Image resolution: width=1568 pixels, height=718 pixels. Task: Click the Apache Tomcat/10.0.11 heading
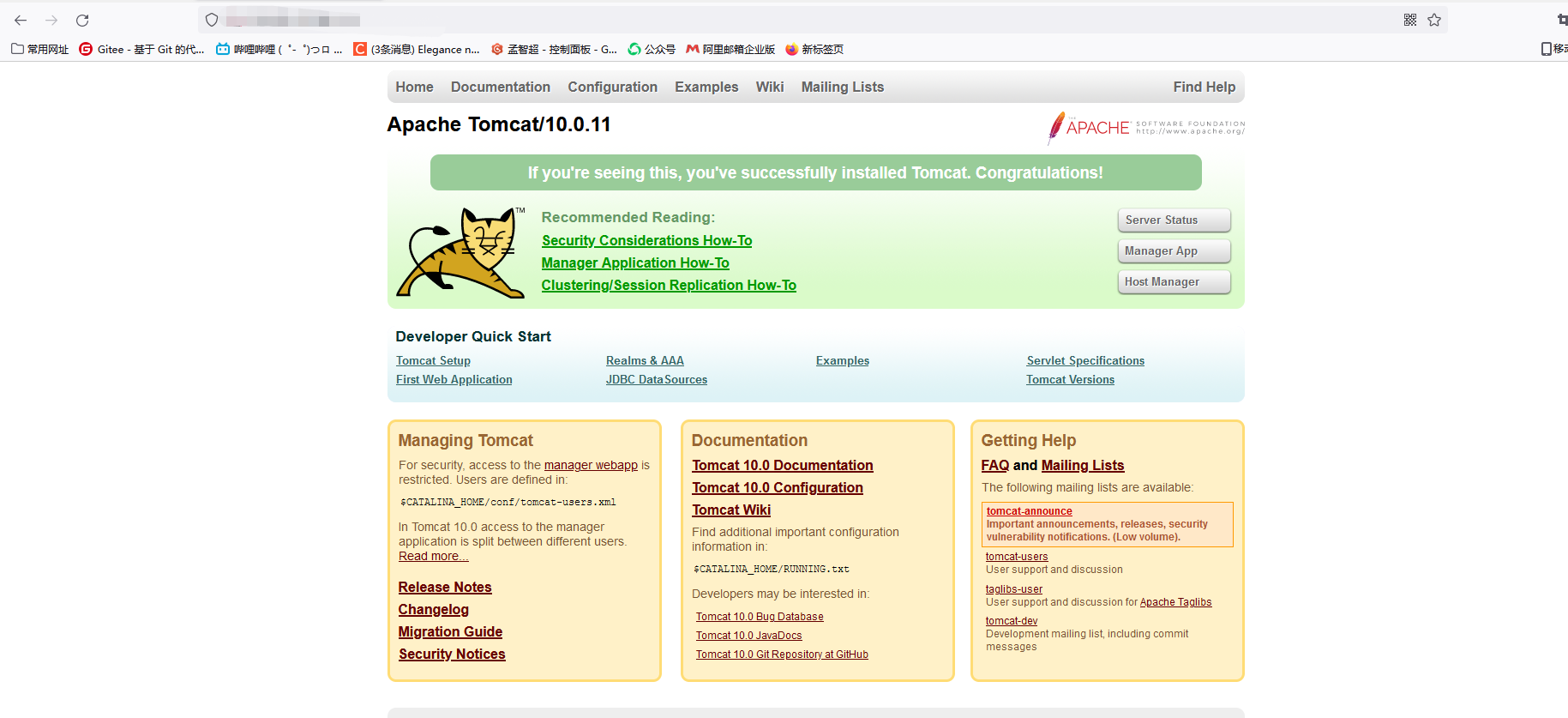click(499, 124)
